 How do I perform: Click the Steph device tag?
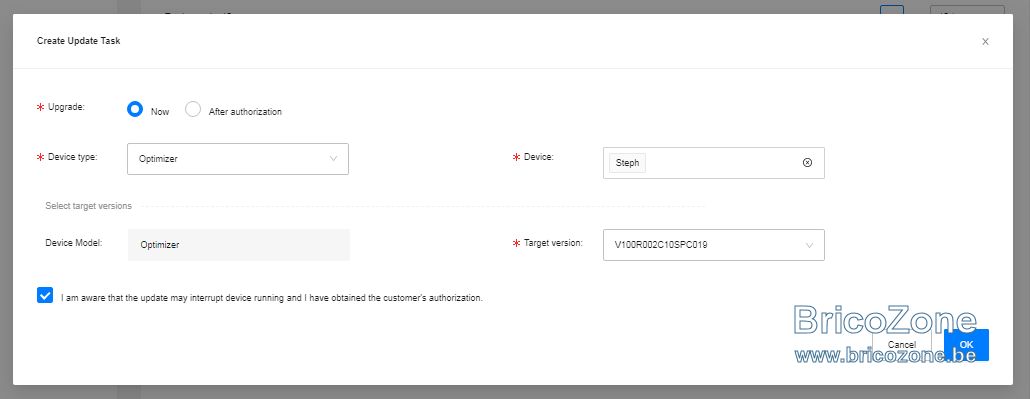[627, 163]
